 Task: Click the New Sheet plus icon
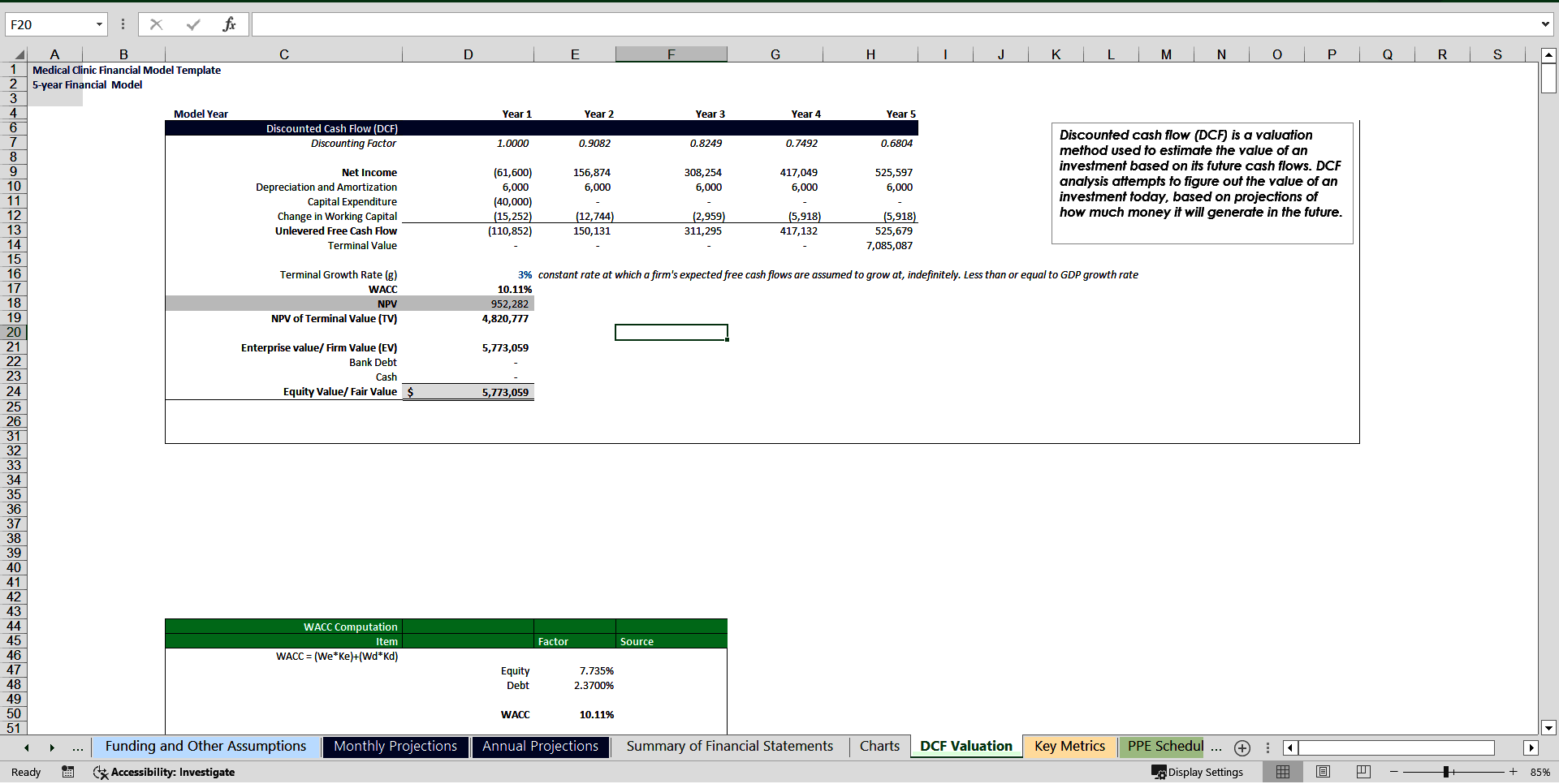click(1242, 747)
